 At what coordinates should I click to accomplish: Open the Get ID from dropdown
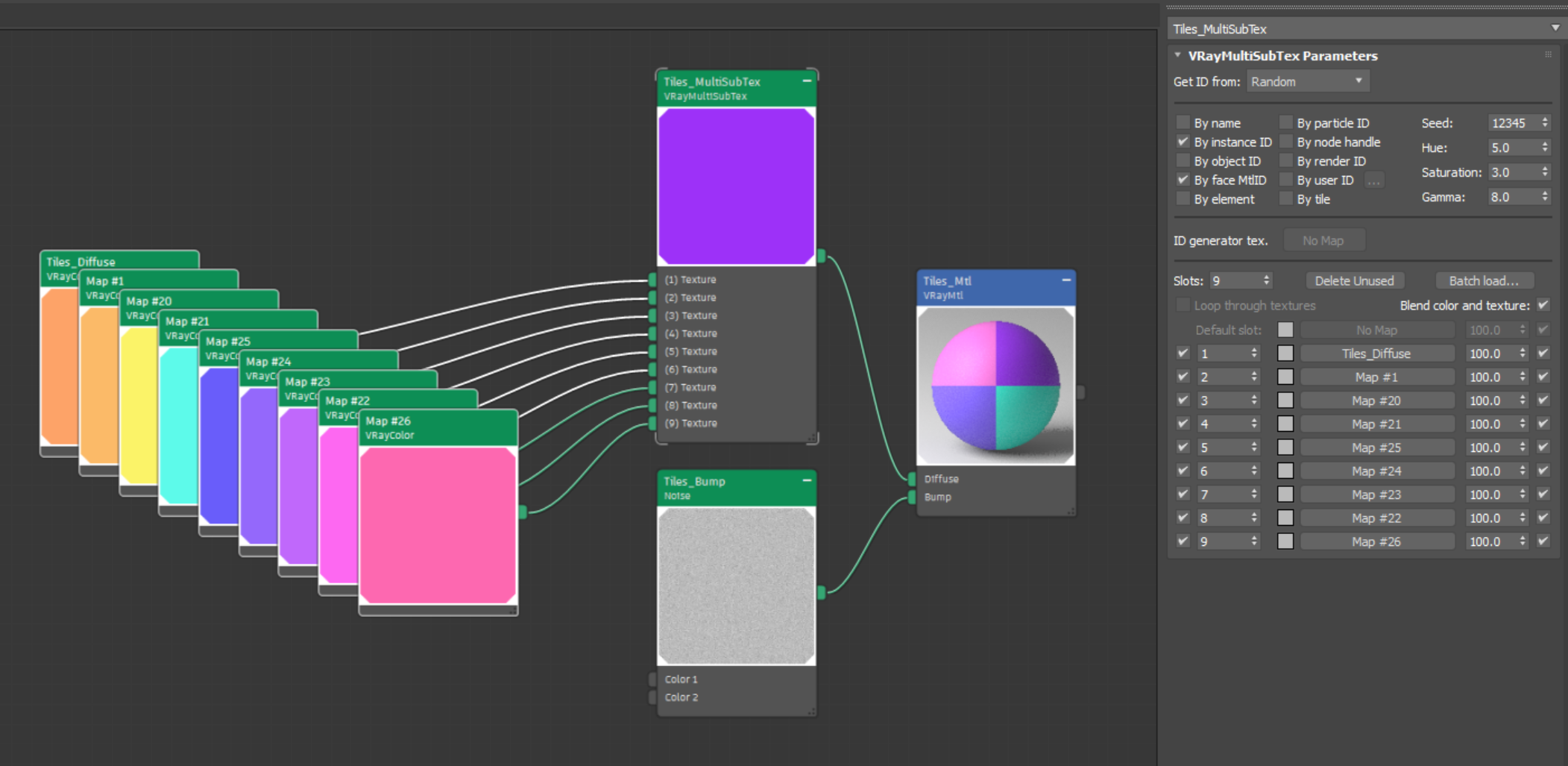[x=1309, y=81]
